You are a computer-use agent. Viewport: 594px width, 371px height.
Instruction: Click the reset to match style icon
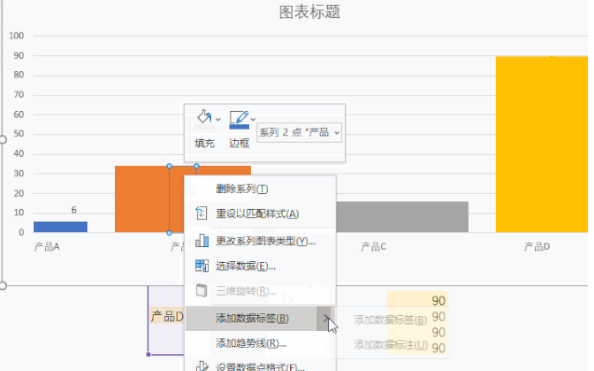click(201, 213)
